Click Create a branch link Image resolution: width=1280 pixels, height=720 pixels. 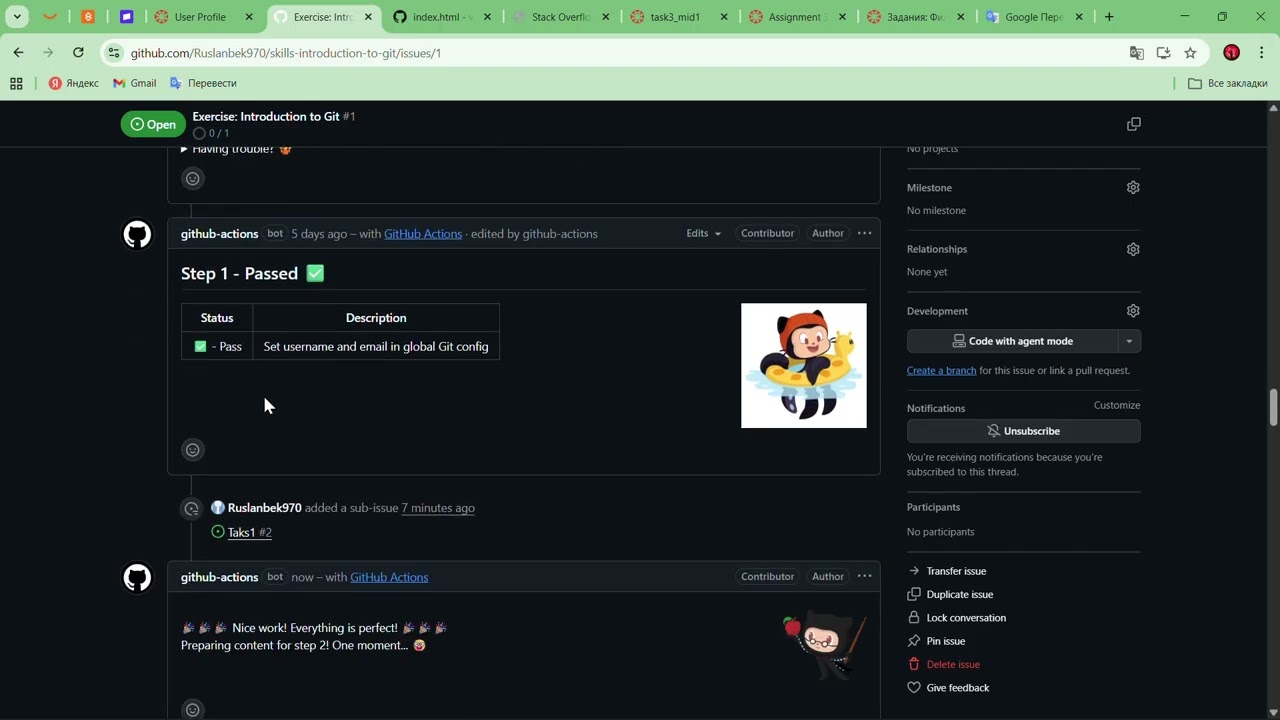941,370
